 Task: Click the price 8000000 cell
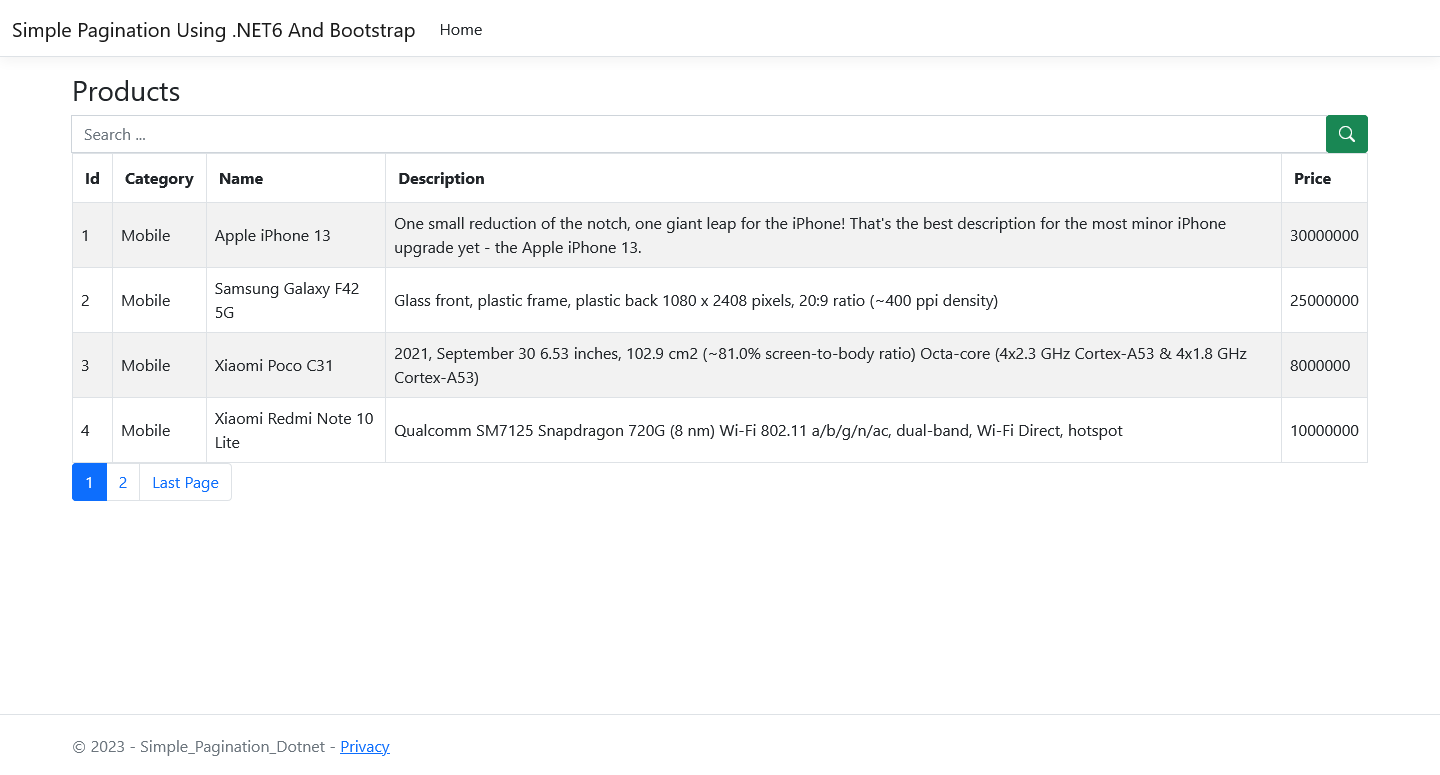pos(1324,365)
